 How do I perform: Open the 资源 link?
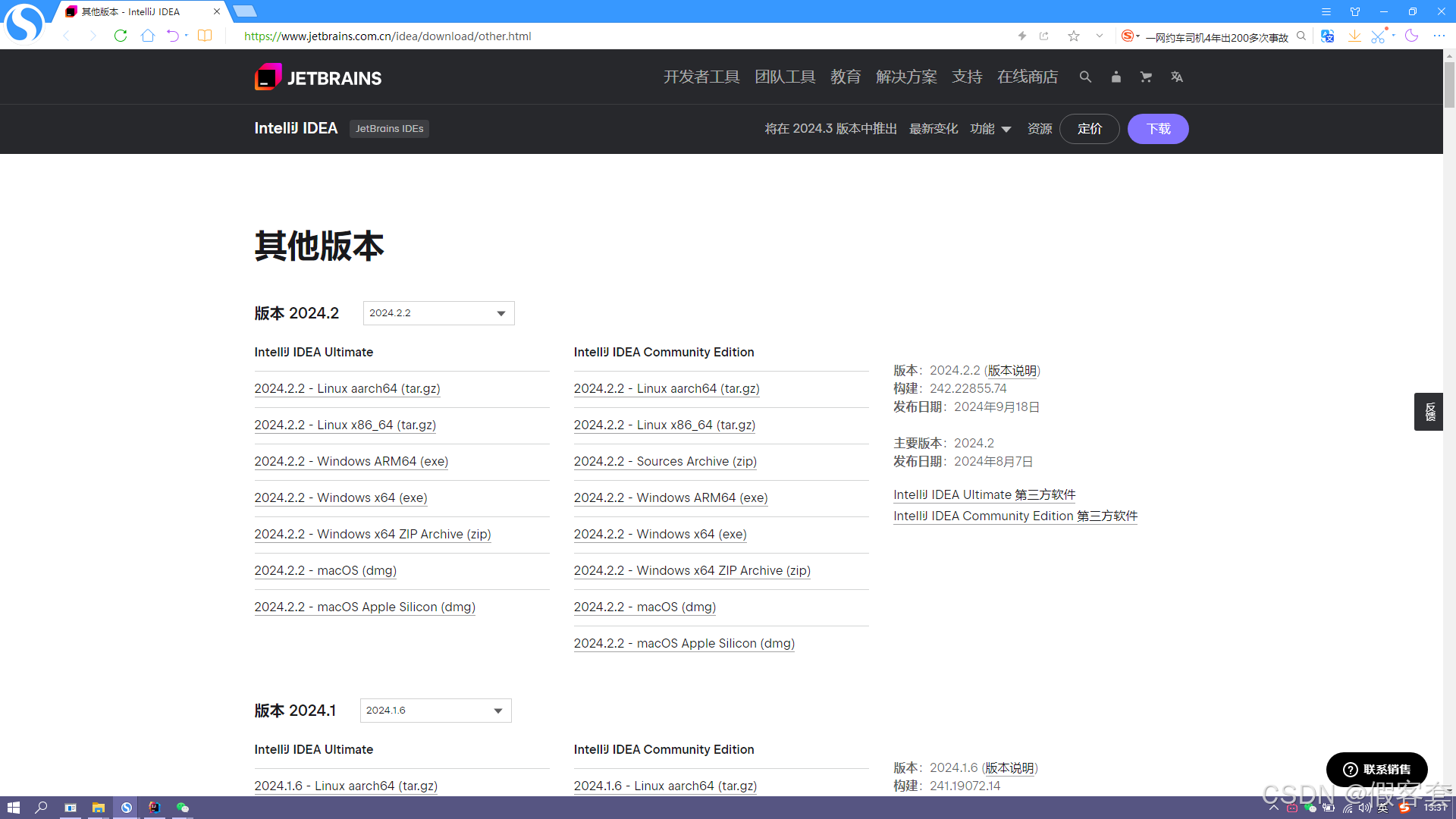point(1040,129)
